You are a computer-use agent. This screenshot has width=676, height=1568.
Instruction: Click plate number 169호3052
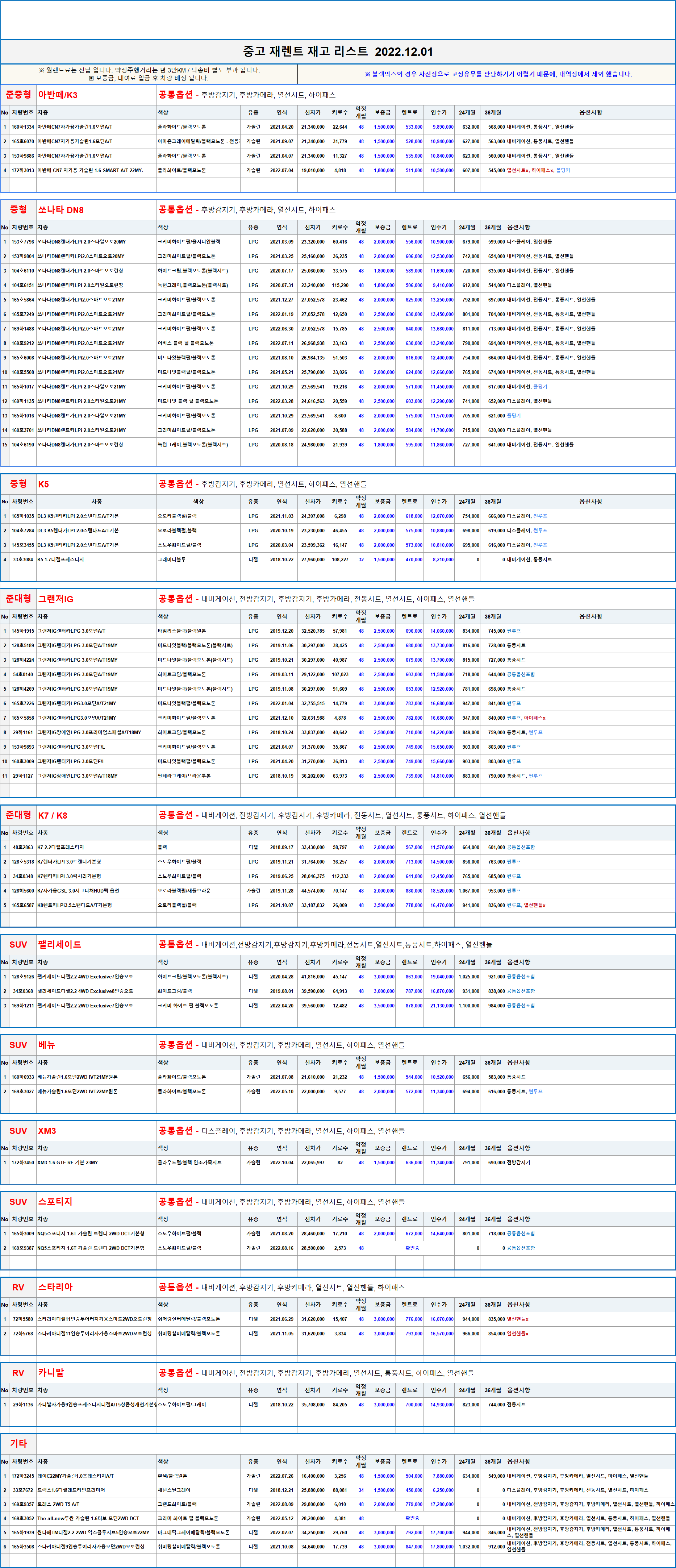point(22,1519)
